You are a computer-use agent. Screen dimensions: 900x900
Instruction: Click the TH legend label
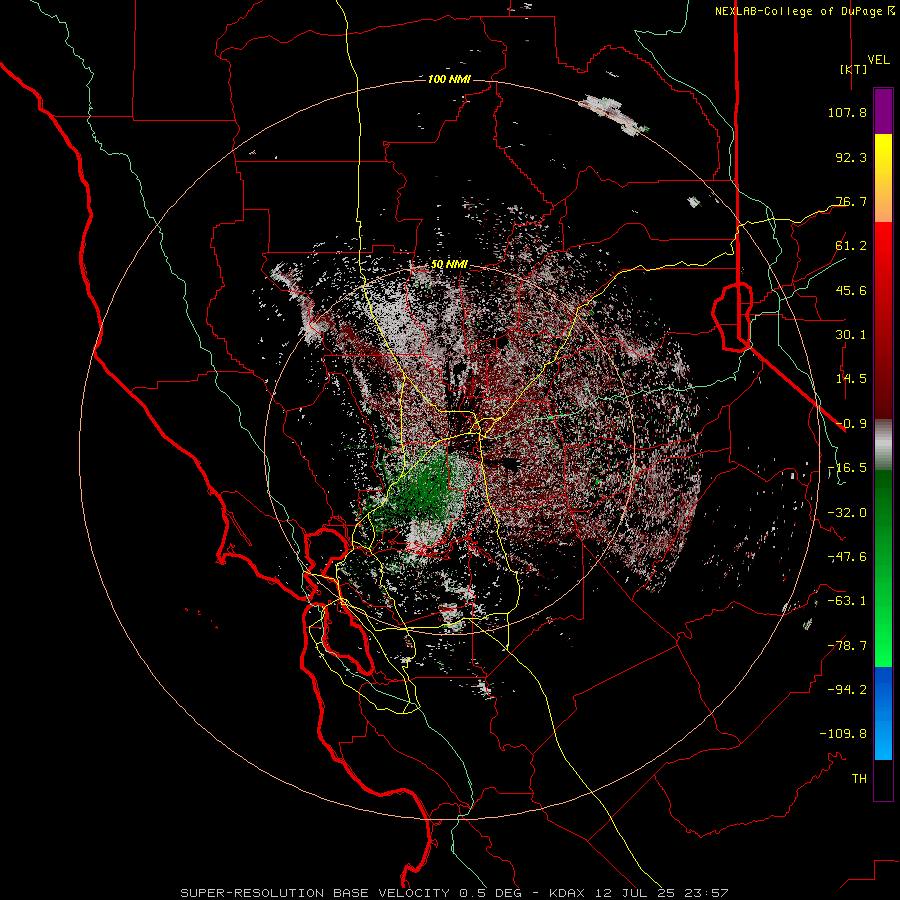[x=859, y=779]
